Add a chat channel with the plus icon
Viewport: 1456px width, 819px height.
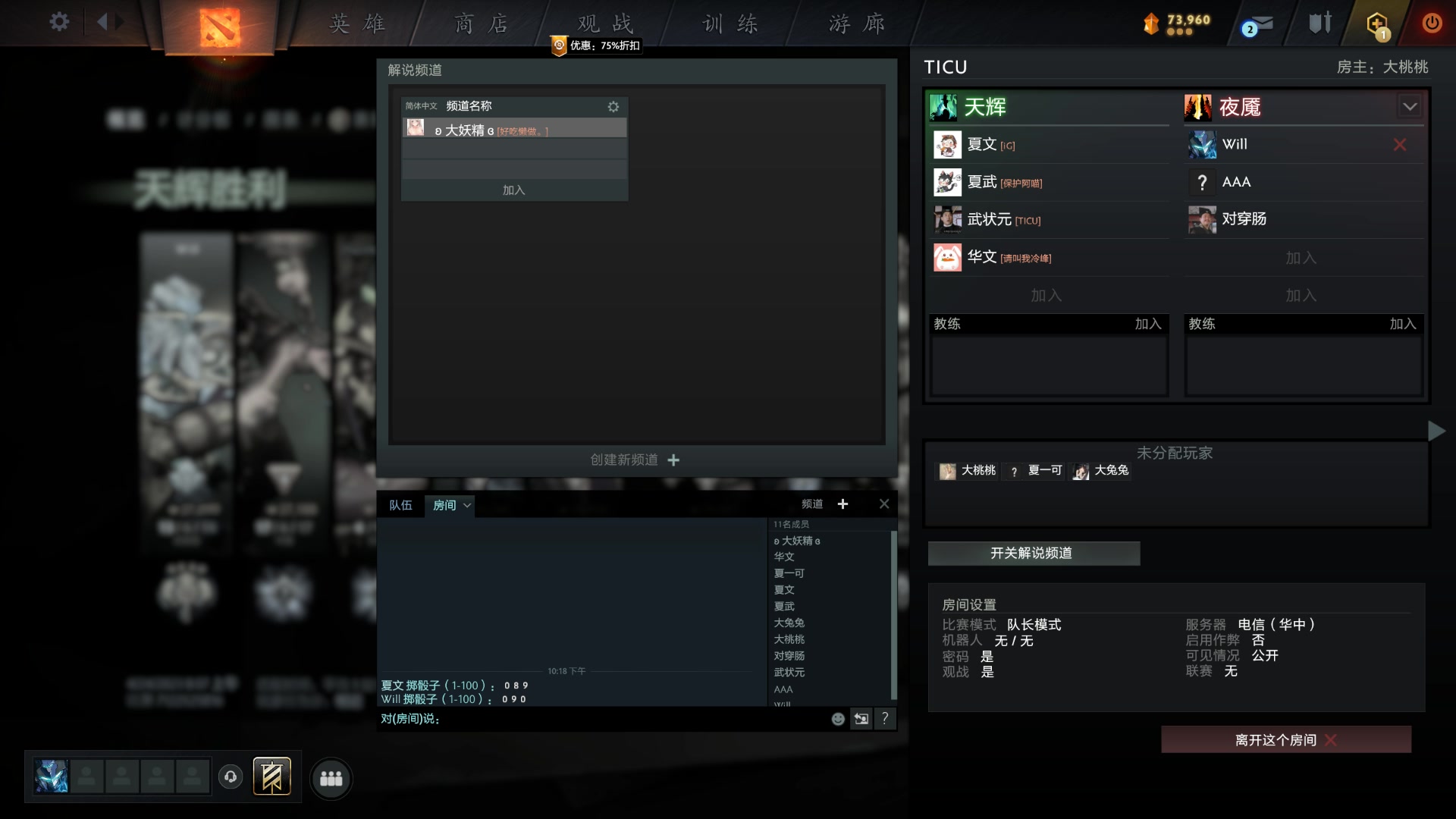[843, 504]
